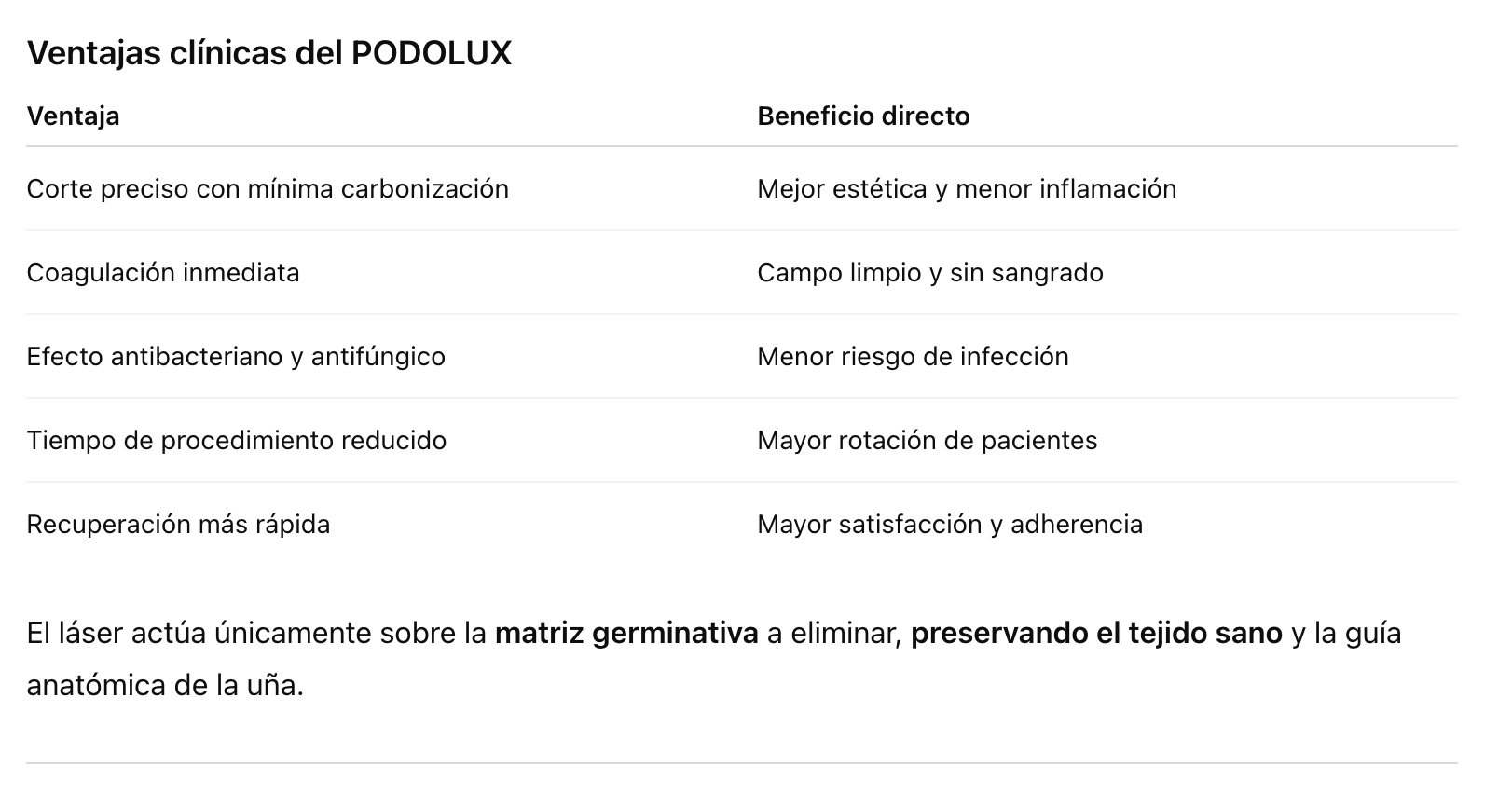This screenshot has width=1512, height=807.
Task: Select the "Corte preciso con mínima carbonización" cell
Action: coord(268,189)
